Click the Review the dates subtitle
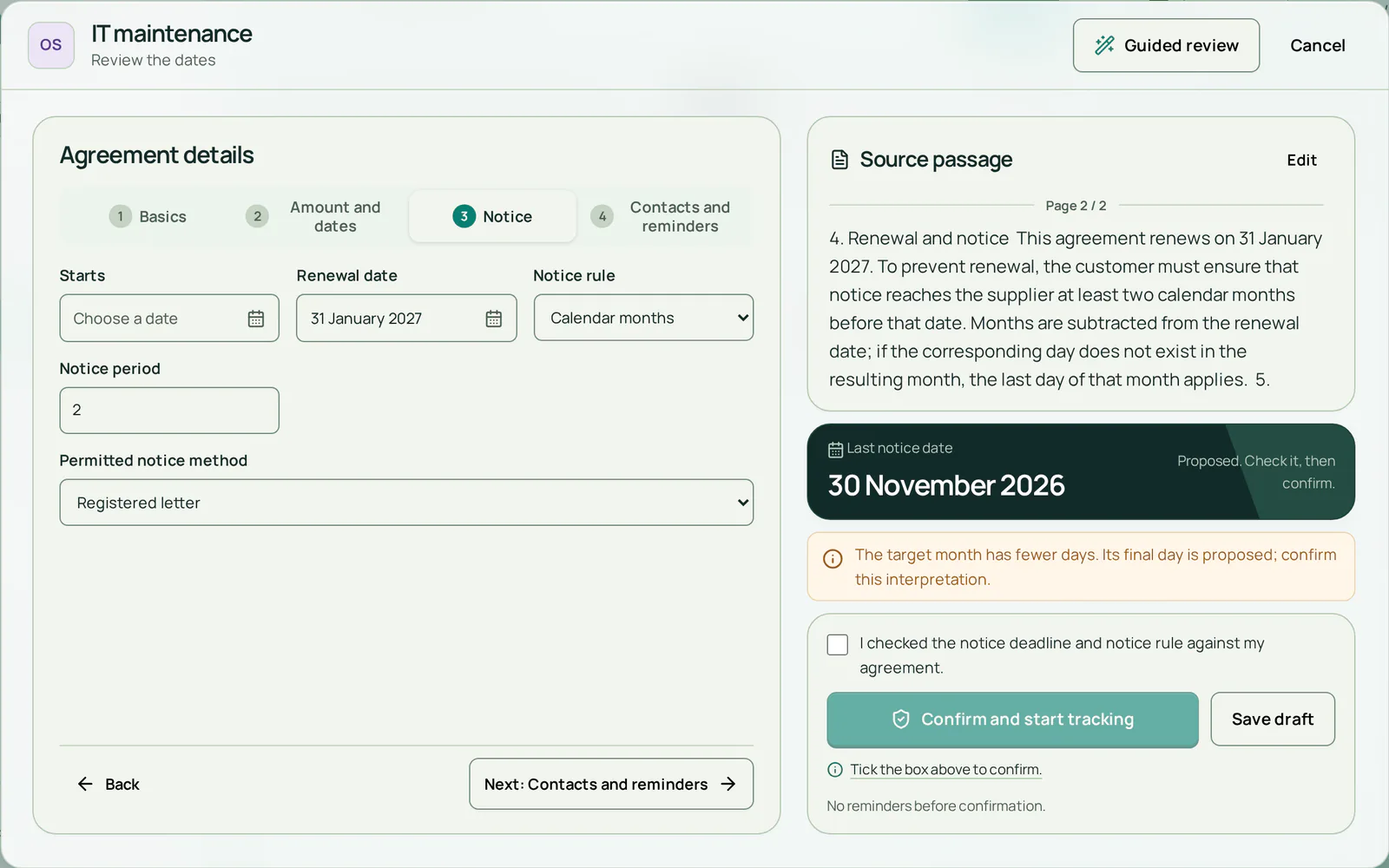 153,61
